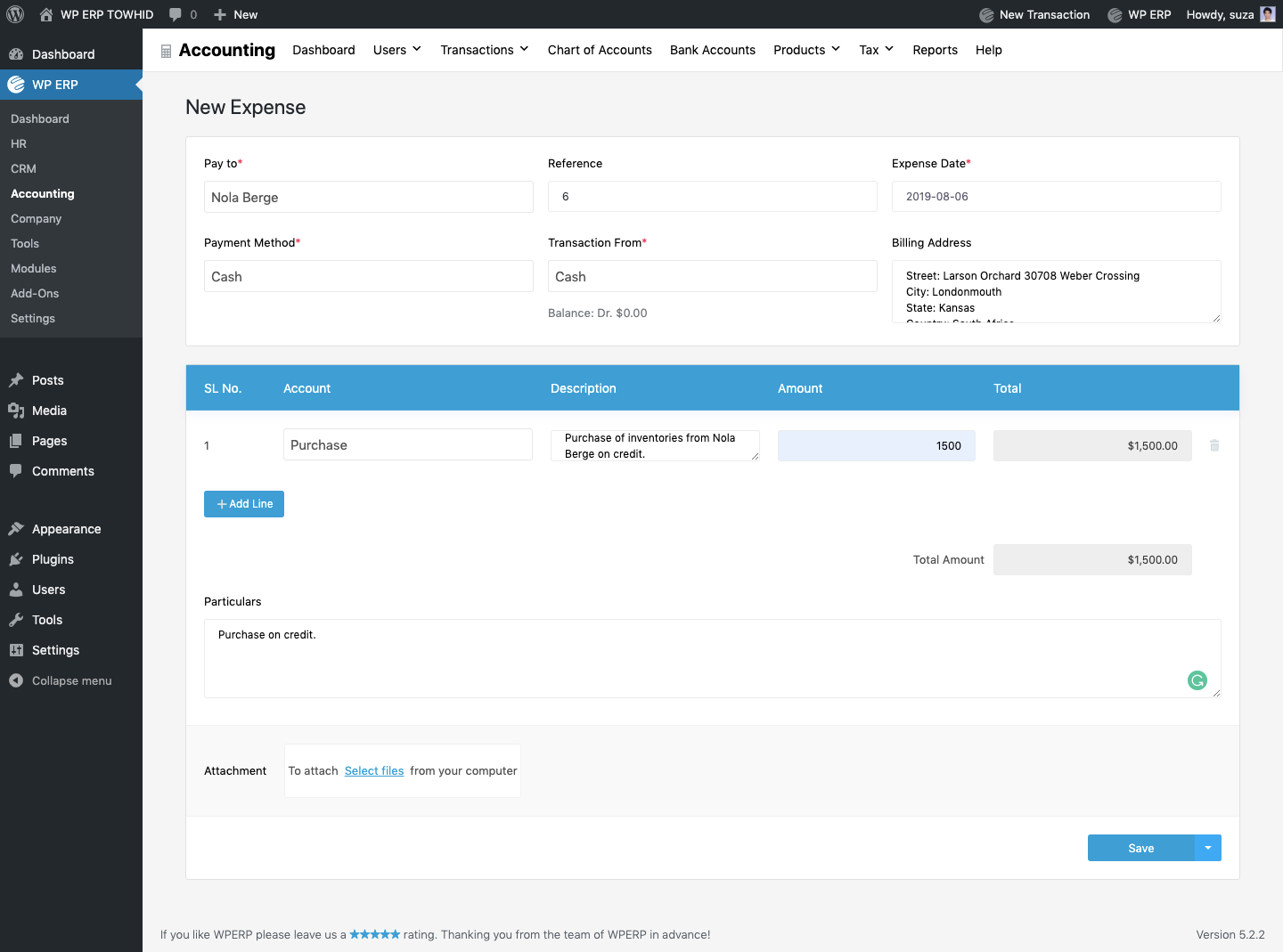Screen dimensions: 1283x952
Task: Expand the Users dropdown in Accounting nav
Action: [x=397, y=50]
